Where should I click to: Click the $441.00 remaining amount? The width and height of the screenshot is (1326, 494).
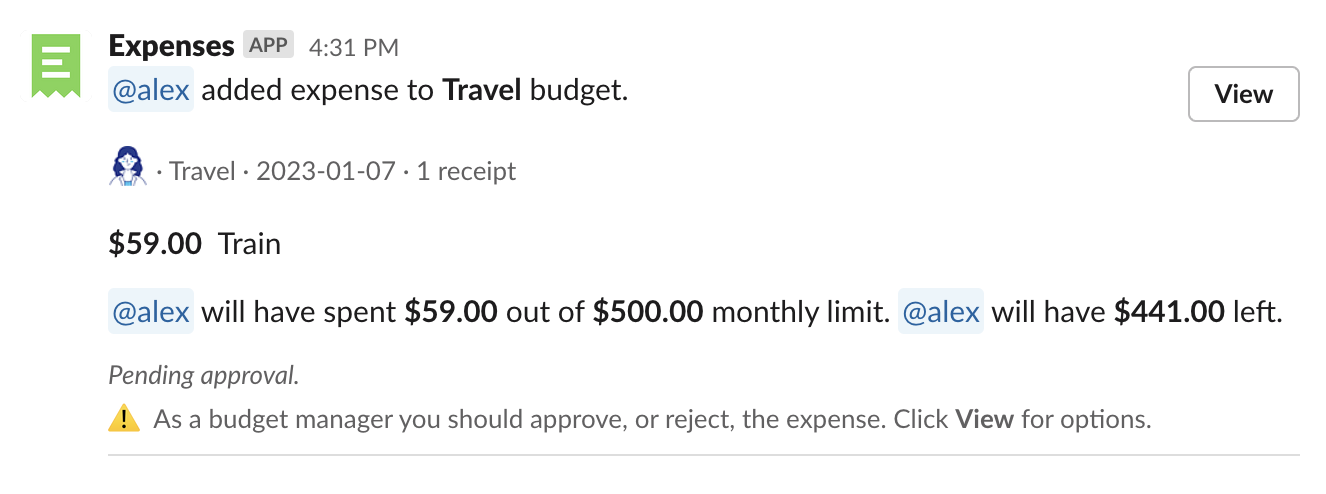1169,312
